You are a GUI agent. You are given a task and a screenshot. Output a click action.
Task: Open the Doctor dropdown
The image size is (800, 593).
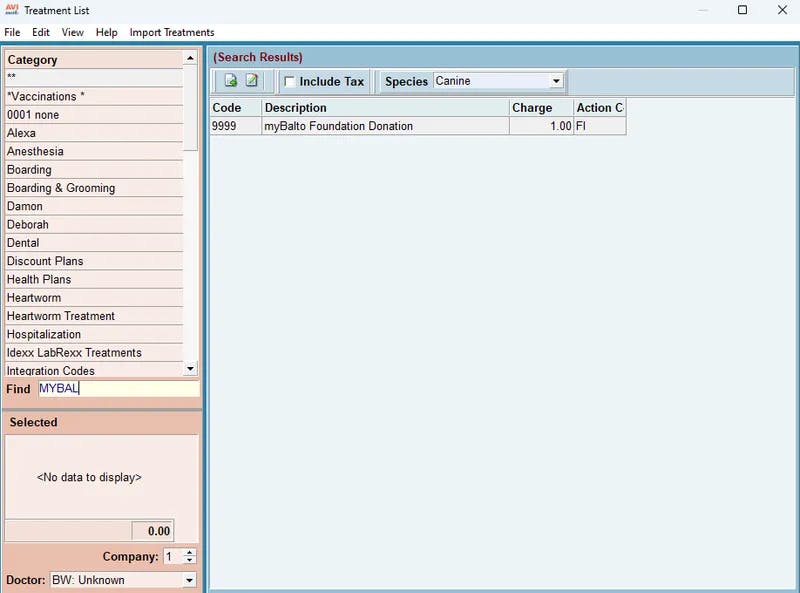tap(189, 580)
